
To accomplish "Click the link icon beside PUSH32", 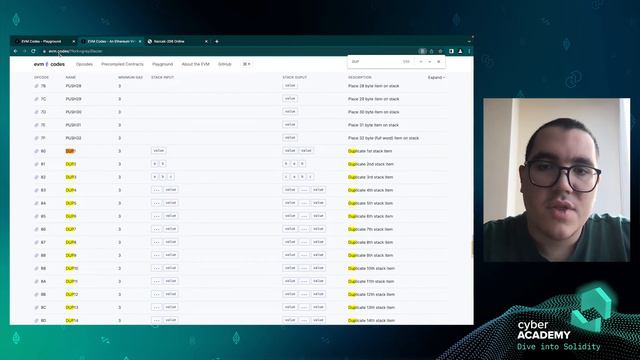I will [x=36, y=138].
